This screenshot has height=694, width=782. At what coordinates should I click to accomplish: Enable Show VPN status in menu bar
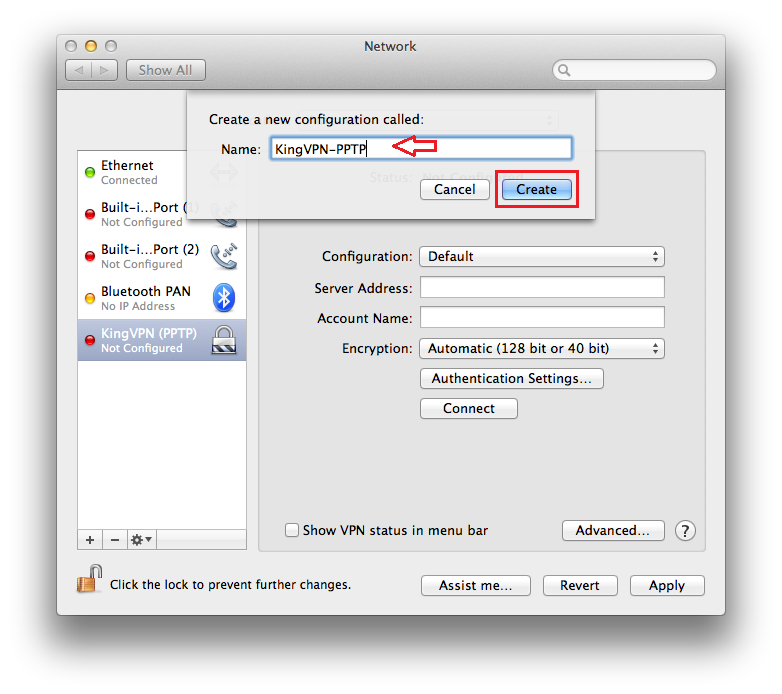tap(292, 530)
